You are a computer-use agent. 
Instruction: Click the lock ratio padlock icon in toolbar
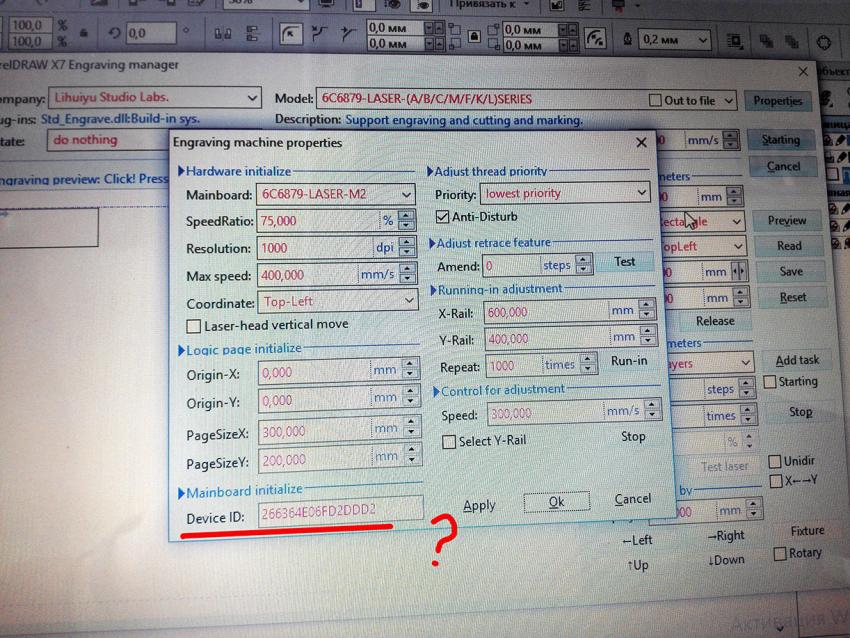(84, 33)
